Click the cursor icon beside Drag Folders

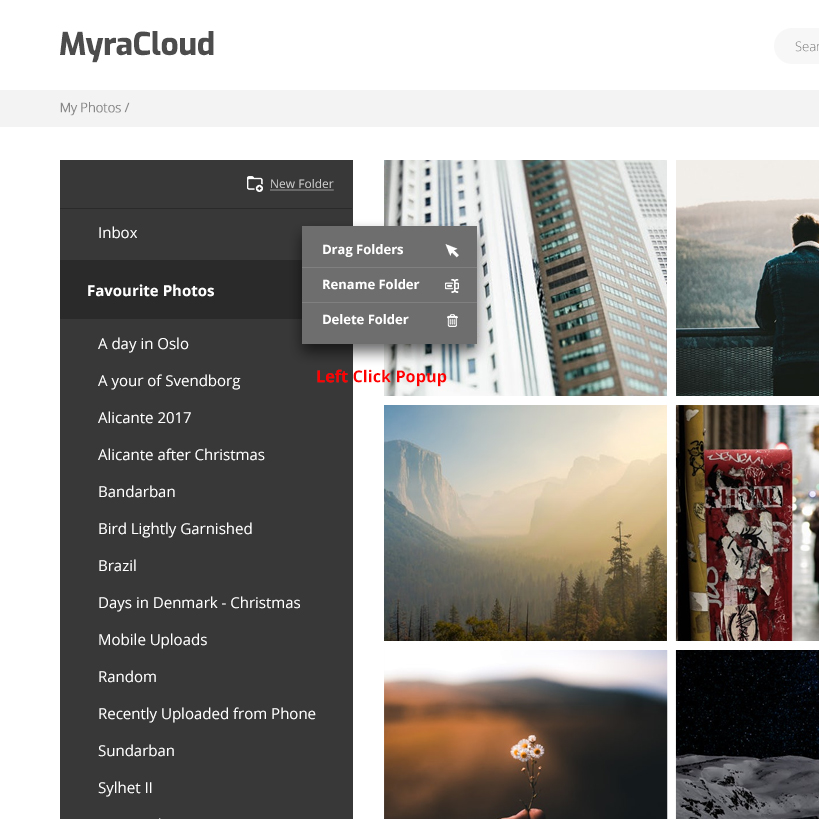tap(452, 248)
